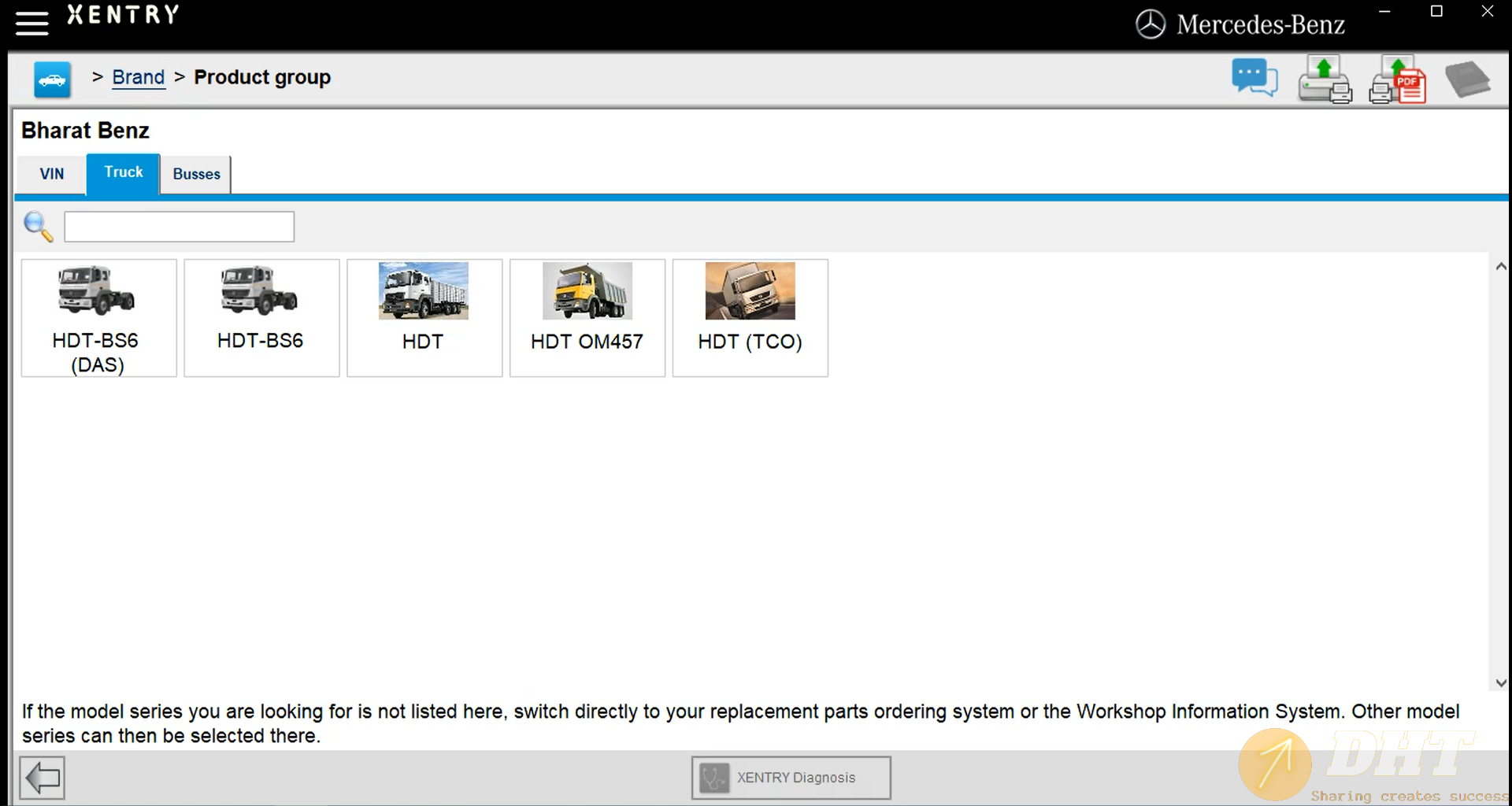The image size is (1512, 806).
Task: Select the HDT-BS6 (DAS) product group
Action: 98,318
